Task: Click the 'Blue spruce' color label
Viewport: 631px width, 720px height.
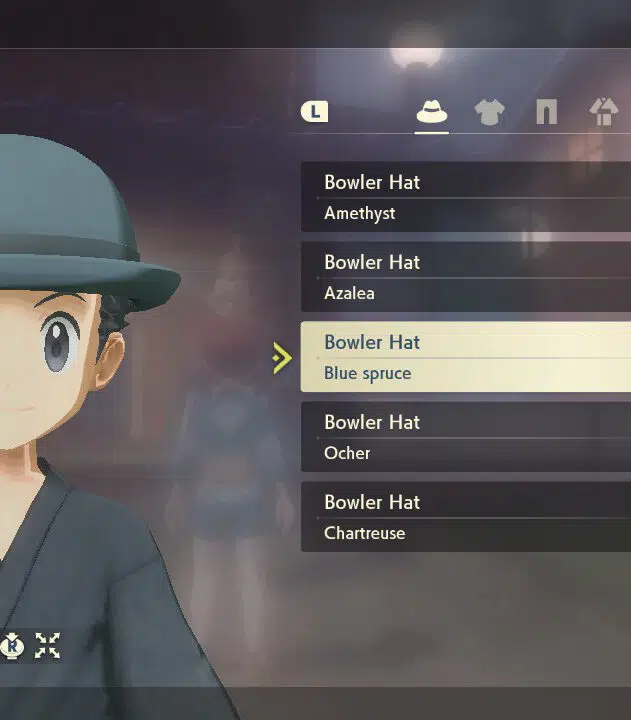Action: pyautogui.click(x=367, y=373)
